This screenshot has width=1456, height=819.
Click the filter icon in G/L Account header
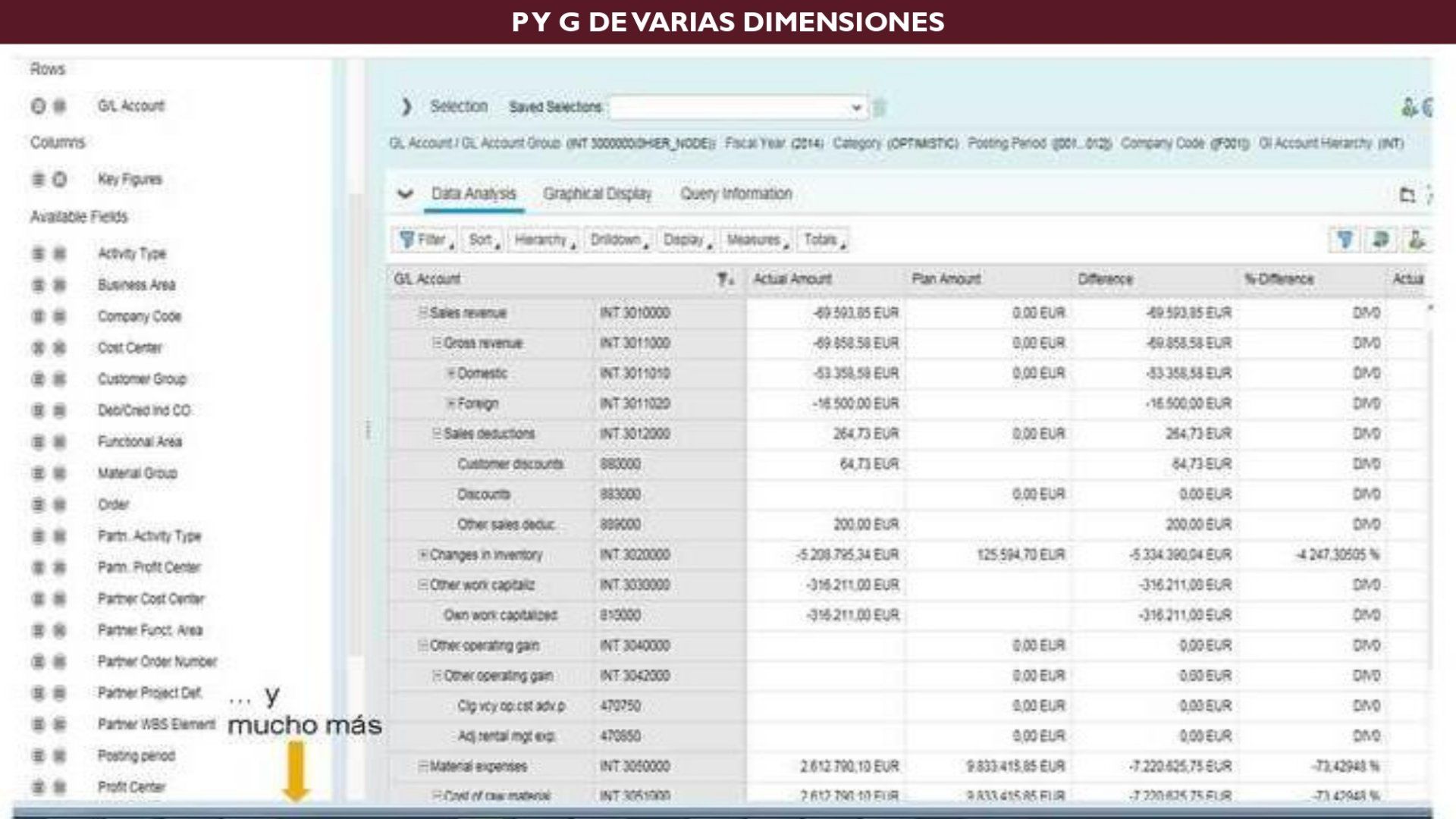click(725, 280)
